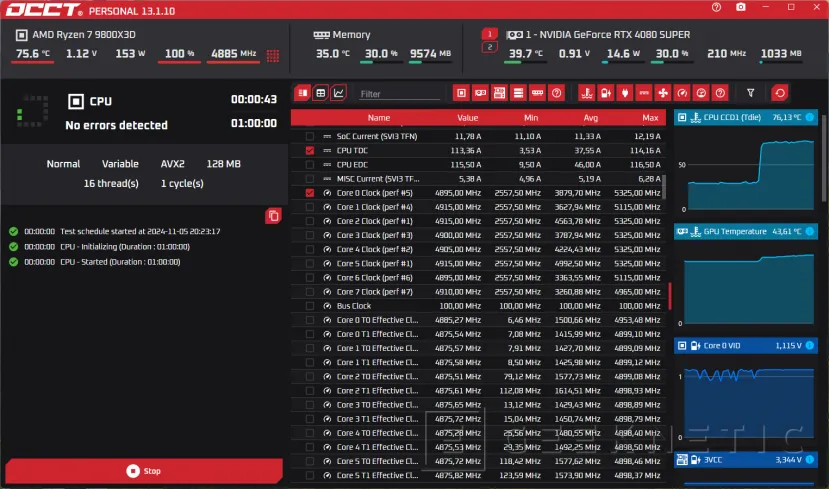Sort table by Min column header
829x489 pixels.
(x=531, y=118)
